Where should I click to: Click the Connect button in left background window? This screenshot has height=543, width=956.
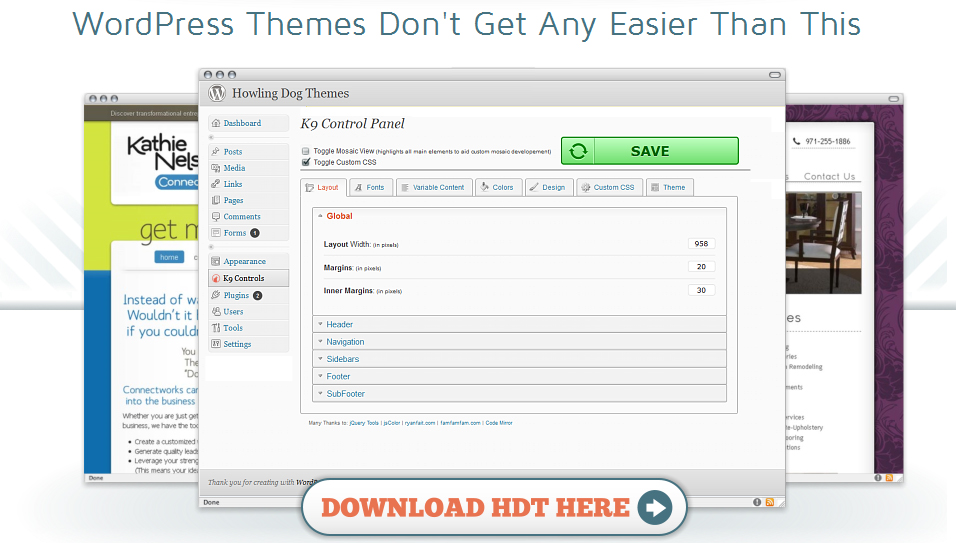pyautogui.click(x=177, y=182)
